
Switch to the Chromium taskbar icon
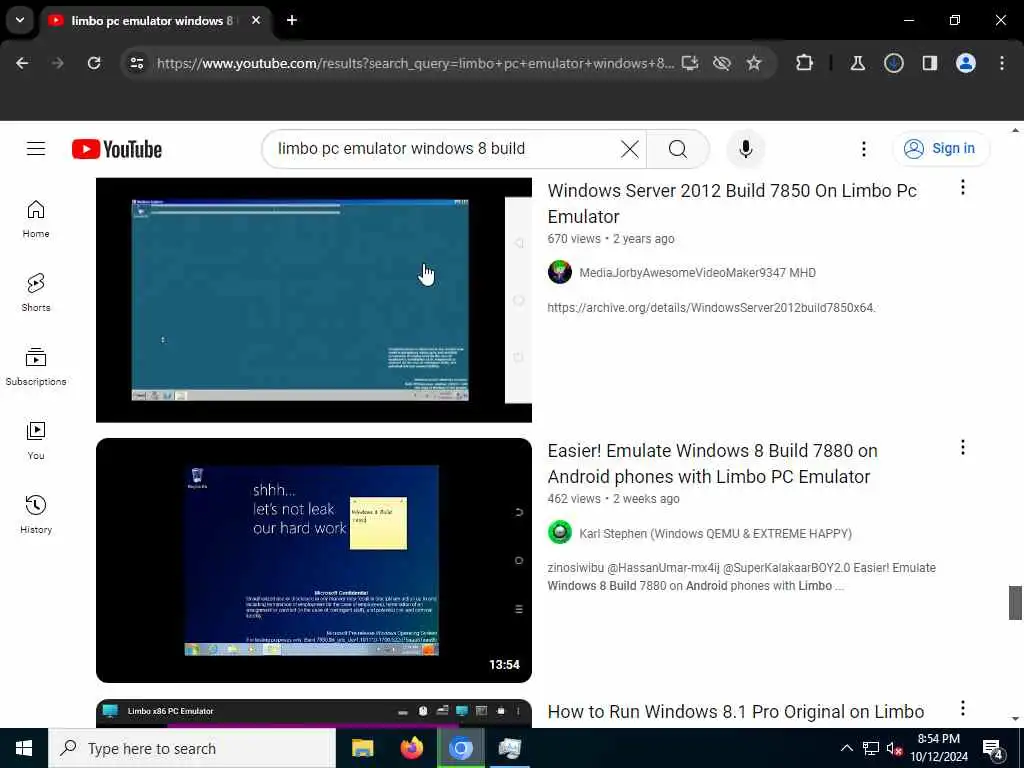click(460, 748)
